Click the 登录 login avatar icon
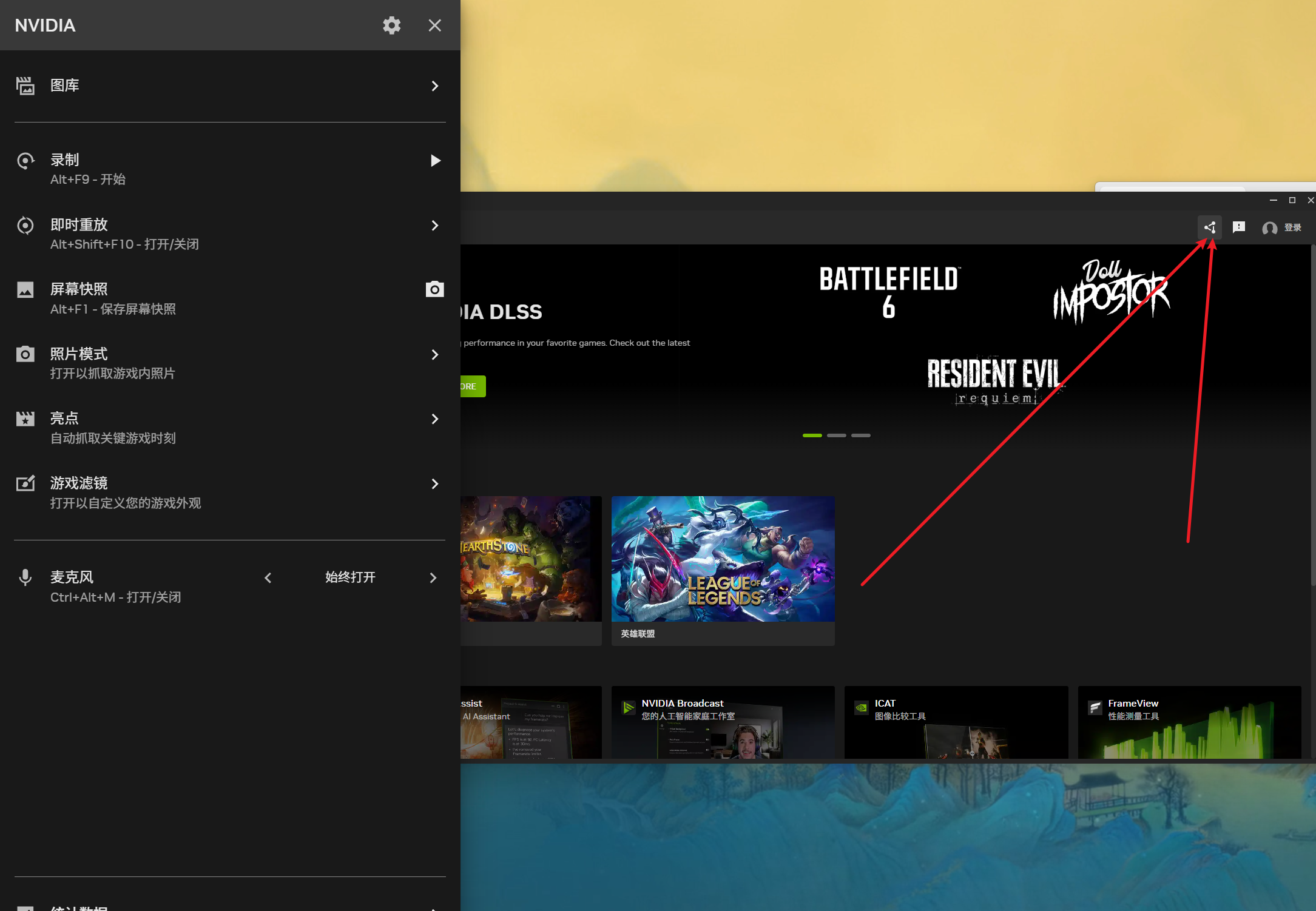The image size is (1316, 911). tap(1269, 228)
